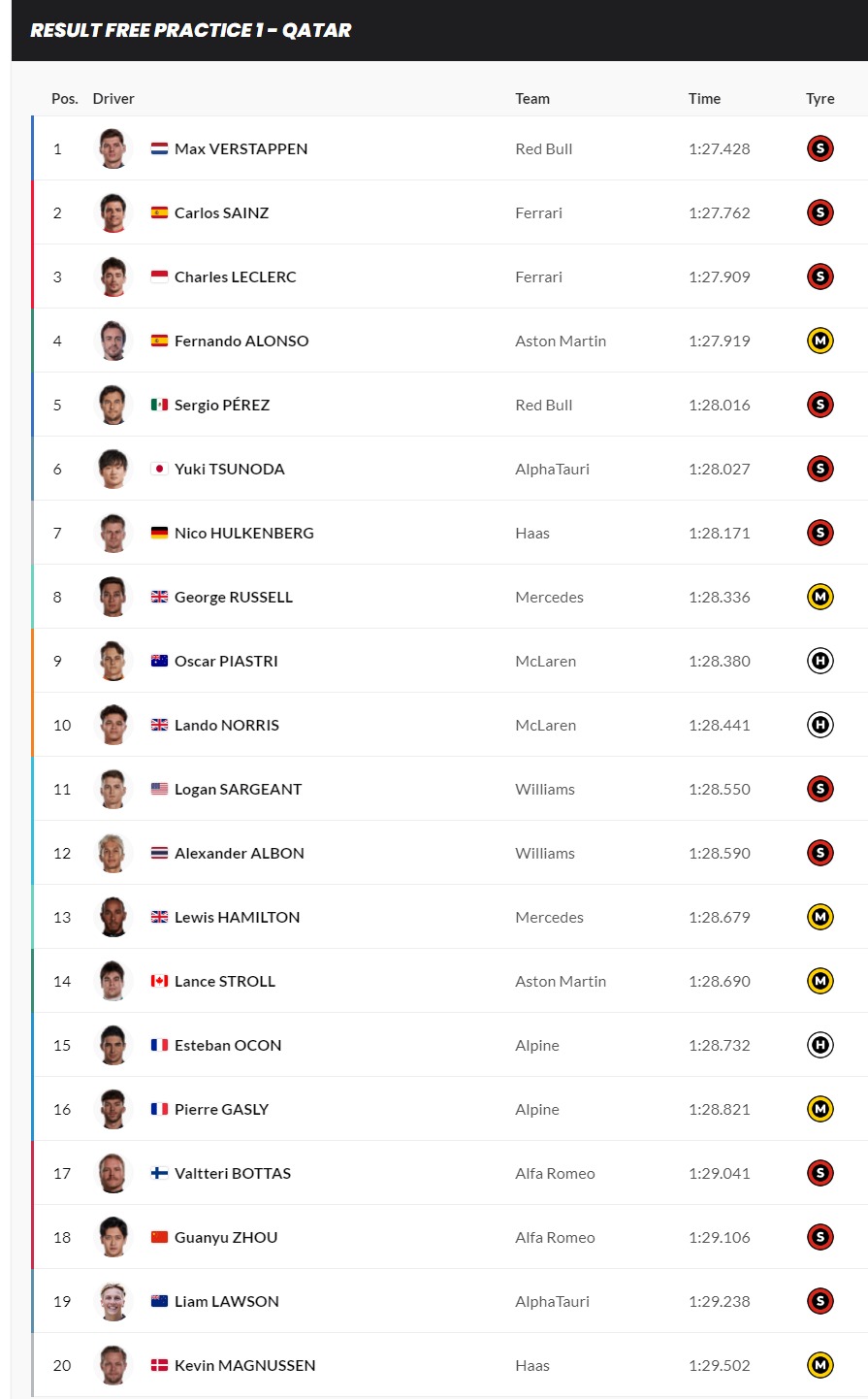Click Fernando Alonso's medium tyre icon

coord(820,341)
